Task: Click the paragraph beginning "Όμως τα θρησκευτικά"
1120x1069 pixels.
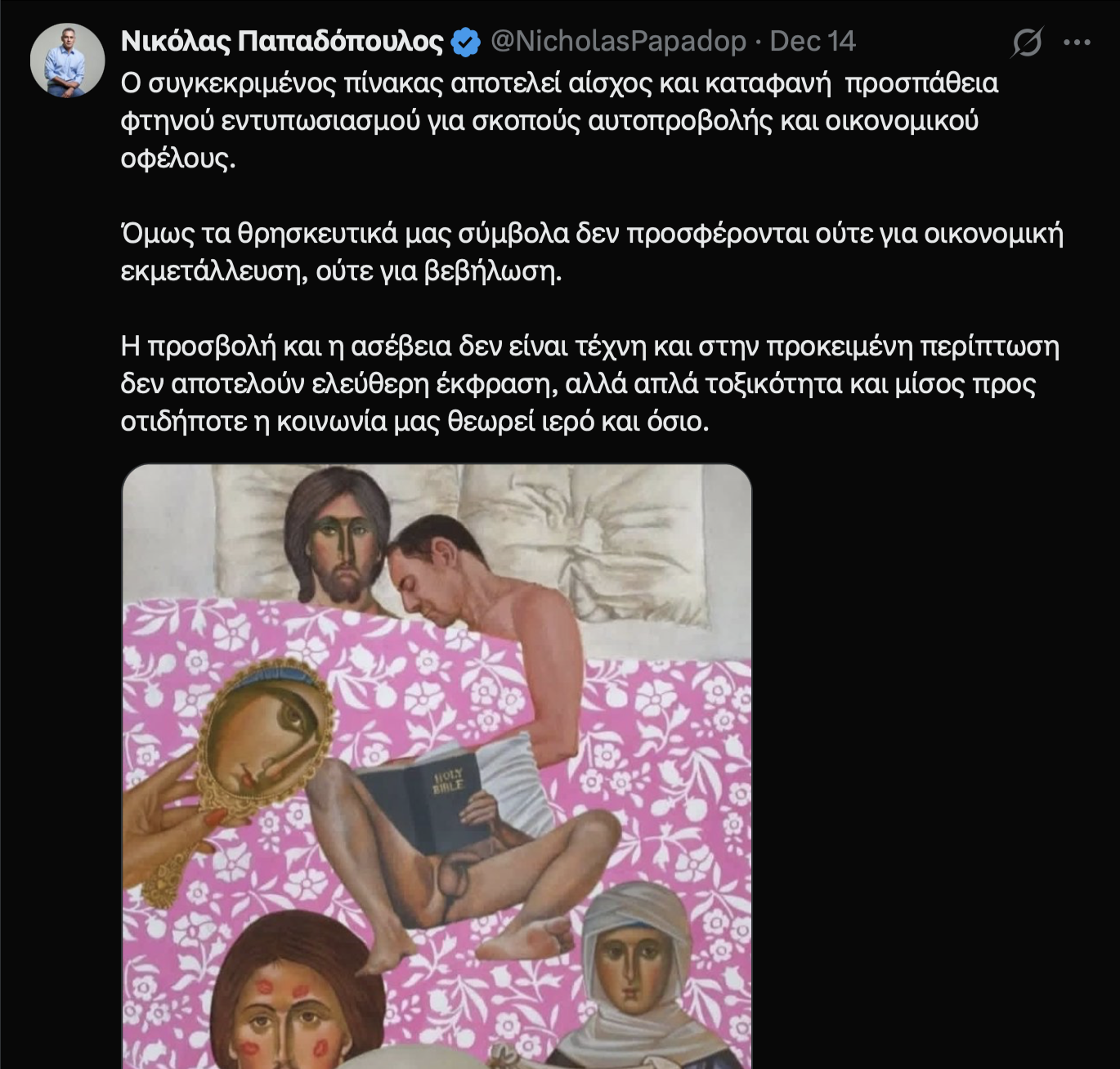Action: pyautogui.click(x=592, y=252)
